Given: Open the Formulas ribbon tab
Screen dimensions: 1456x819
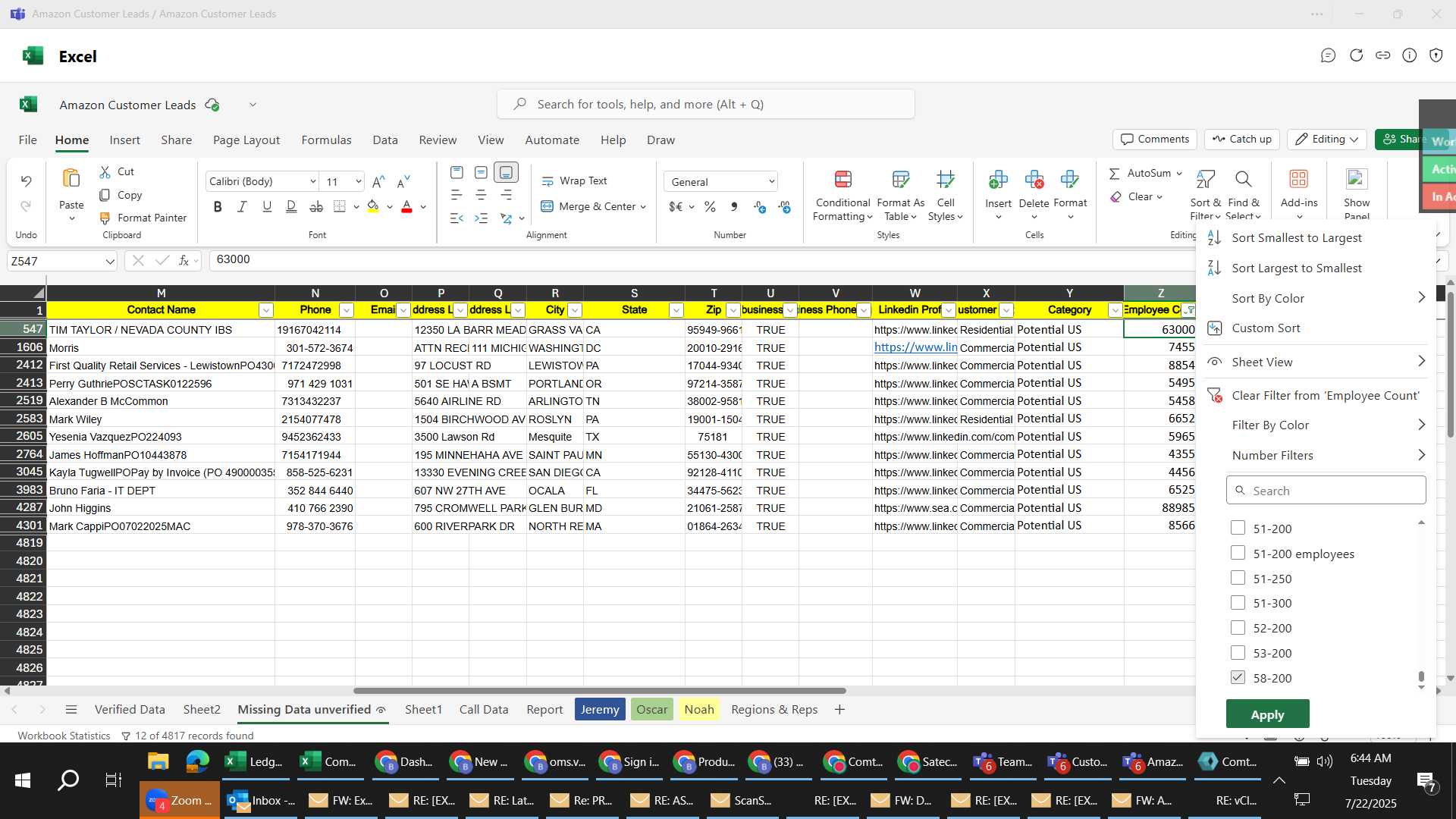Looking at the screenshot, I should (x=326, y=140).
